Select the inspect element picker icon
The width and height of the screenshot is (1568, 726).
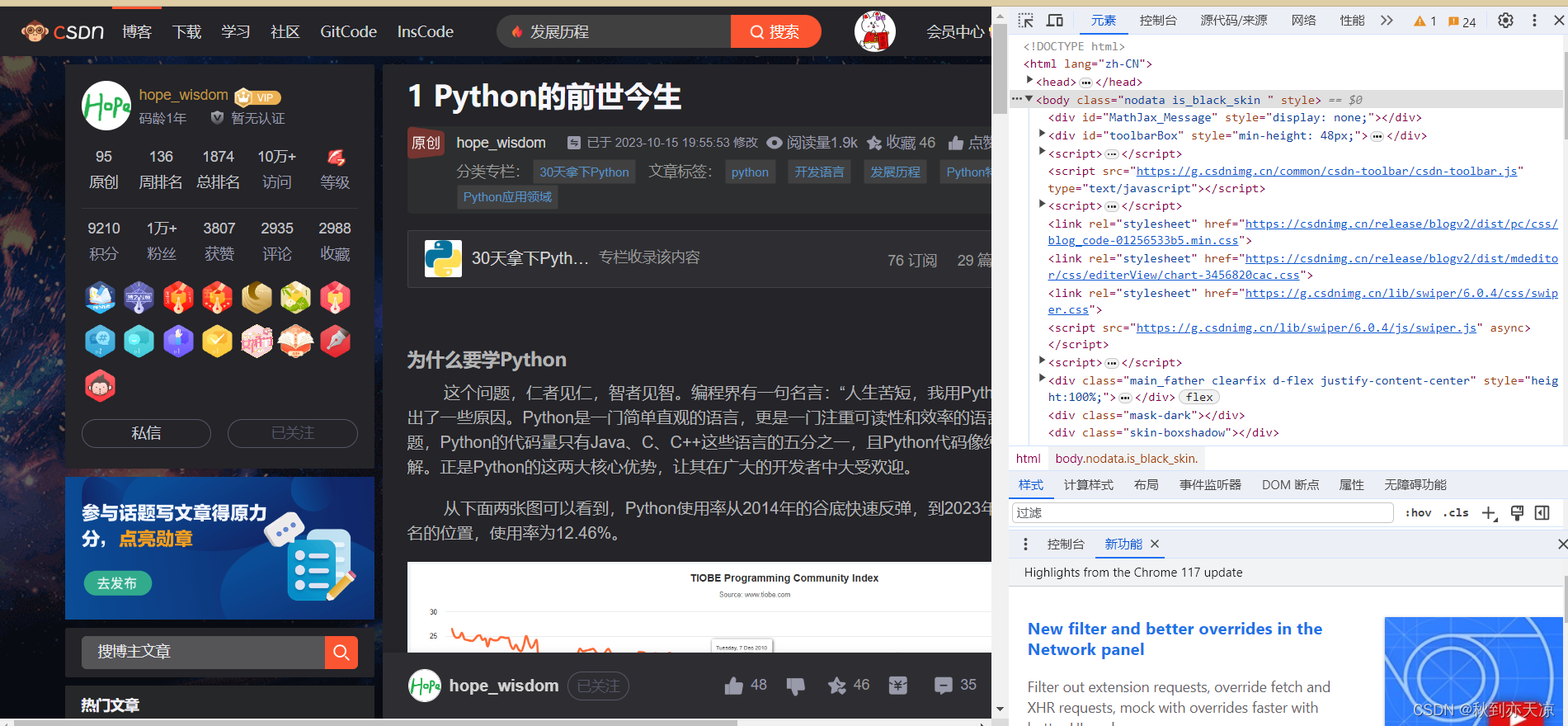click(x=1025, y=21)
